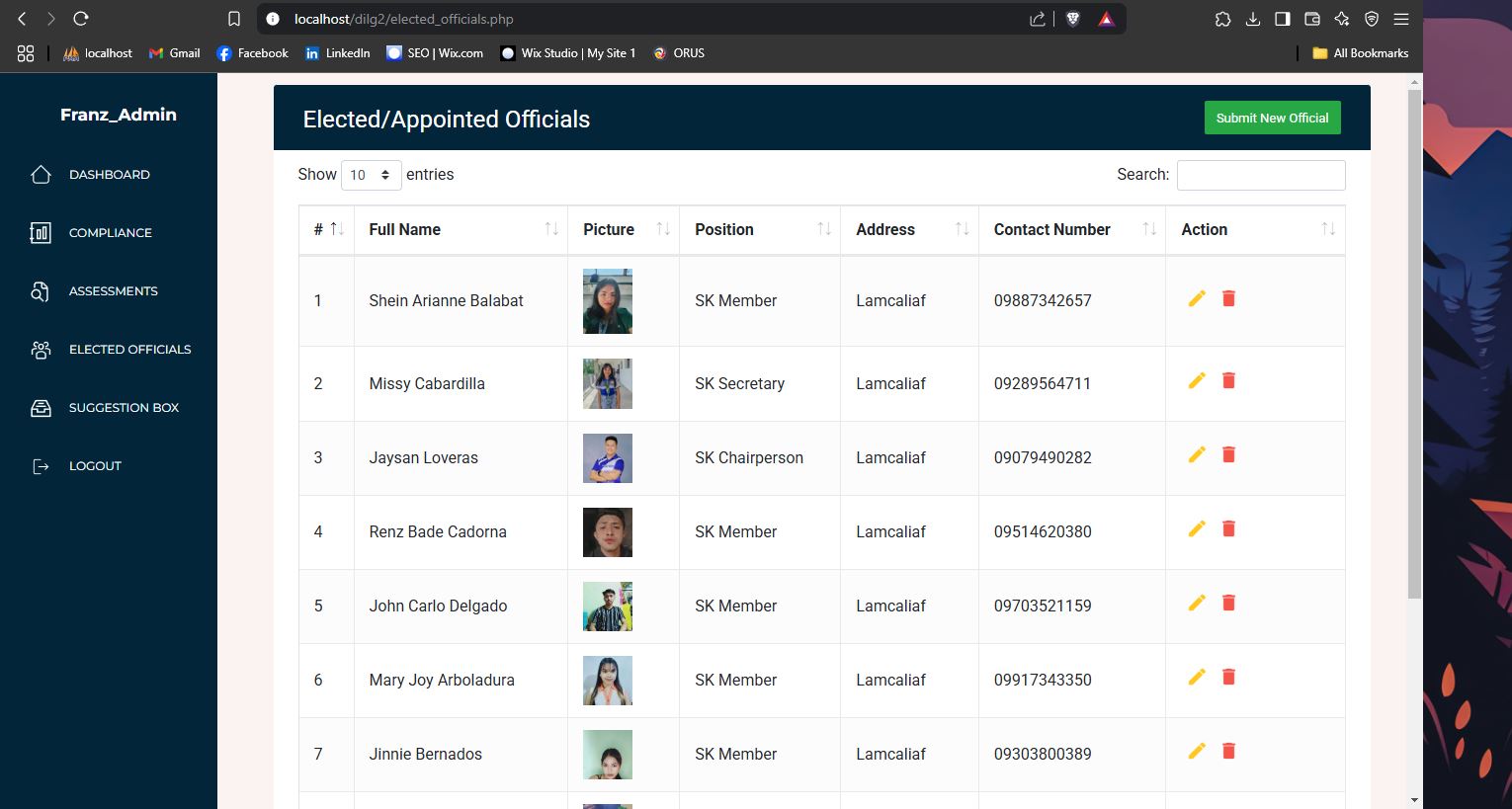Open Compliance page from sidebar menu
The image size is (1512, 809).
[110, 233]
